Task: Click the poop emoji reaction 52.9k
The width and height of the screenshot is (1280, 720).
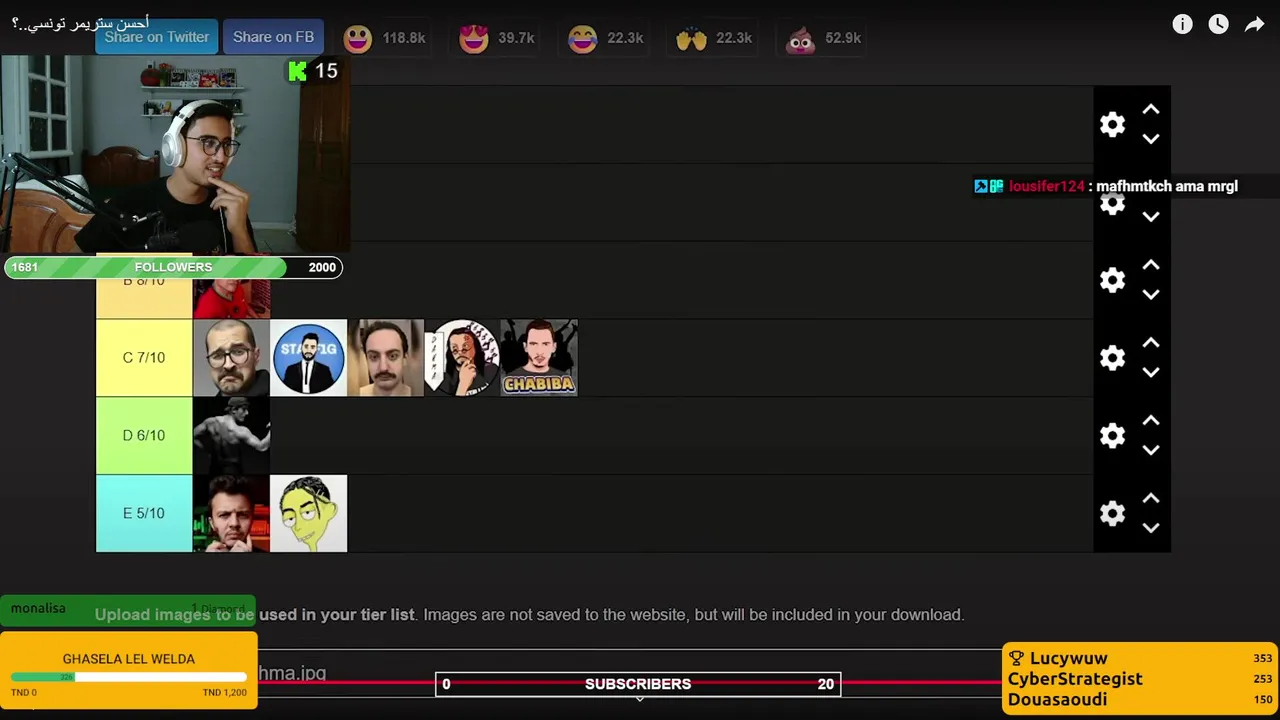Action: tap(823, 38)
